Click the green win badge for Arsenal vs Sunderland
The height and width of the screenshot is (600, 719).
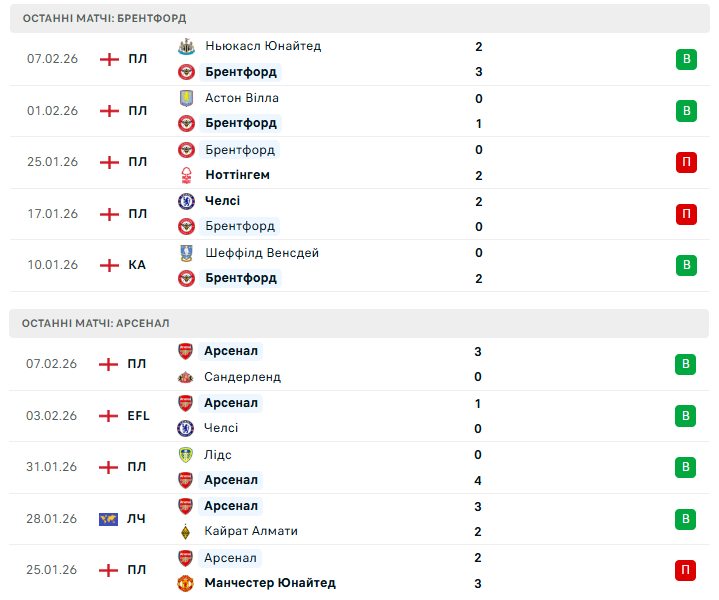(x=686, y=364)
